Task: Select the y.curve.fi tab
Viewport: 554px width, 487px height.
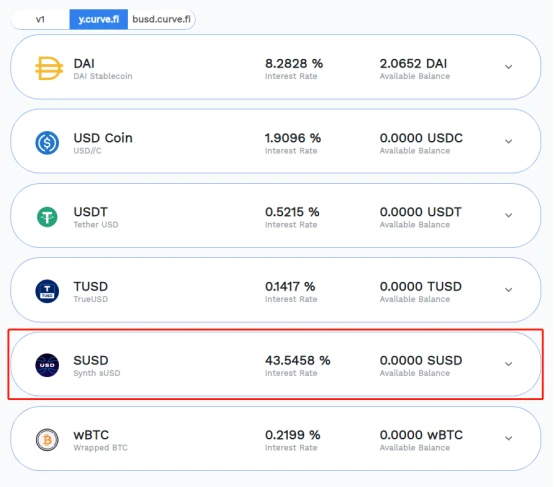Action: coord(99,19)
